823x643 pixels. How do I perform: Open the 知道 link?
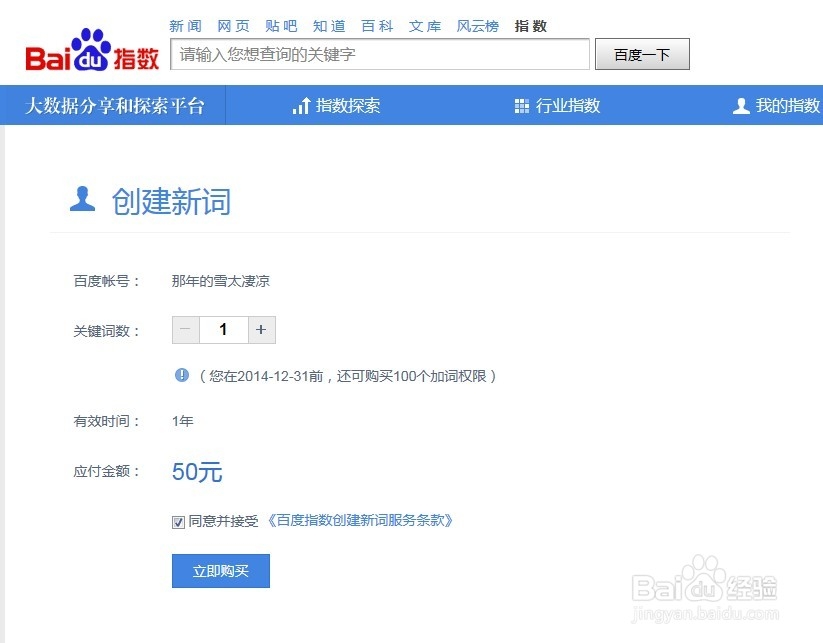coord(329,26)
